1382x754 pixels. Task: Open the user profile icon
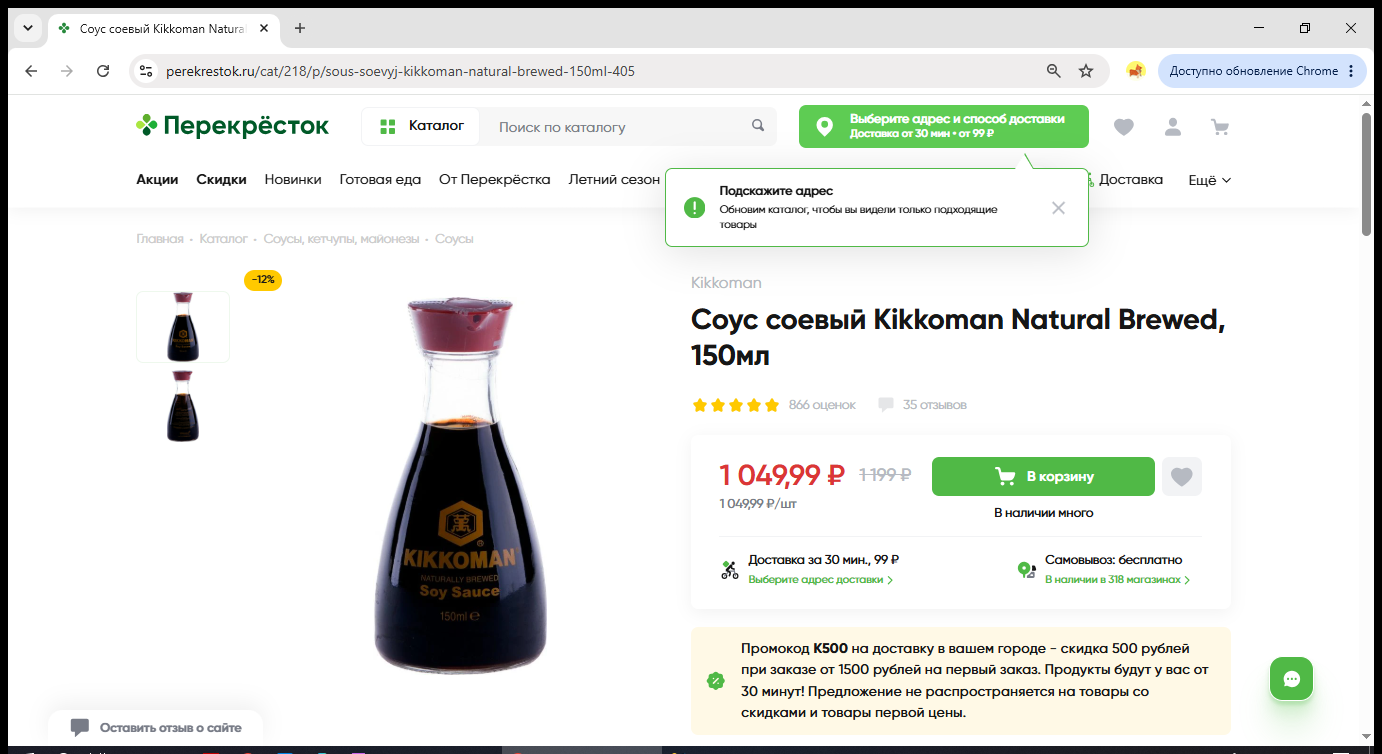pyautogui.click(x=1172, y=127)
